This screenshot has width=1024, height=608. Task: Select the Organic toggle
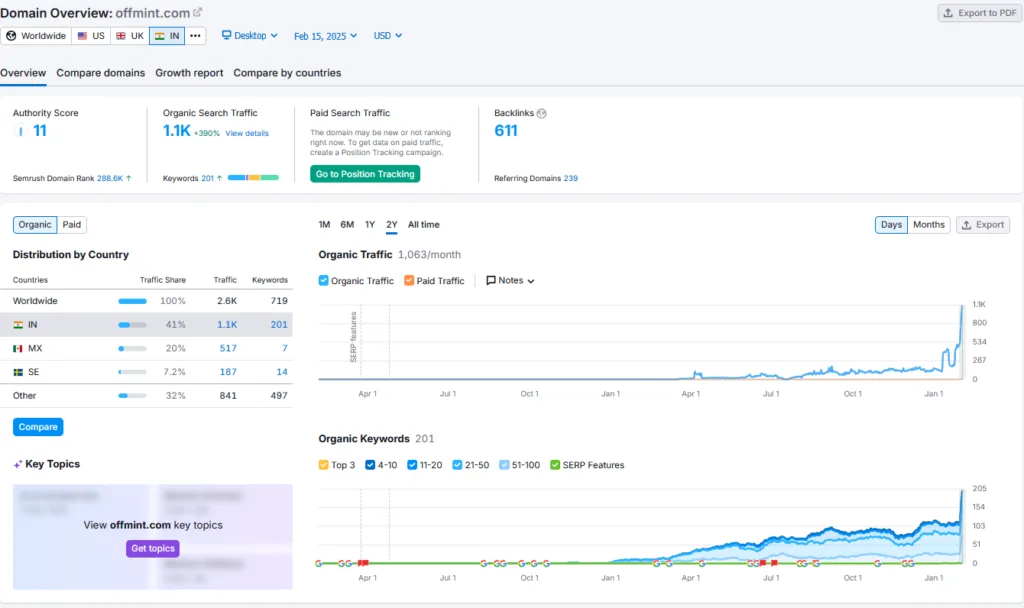pyautogui.click(x=35, y=225)
